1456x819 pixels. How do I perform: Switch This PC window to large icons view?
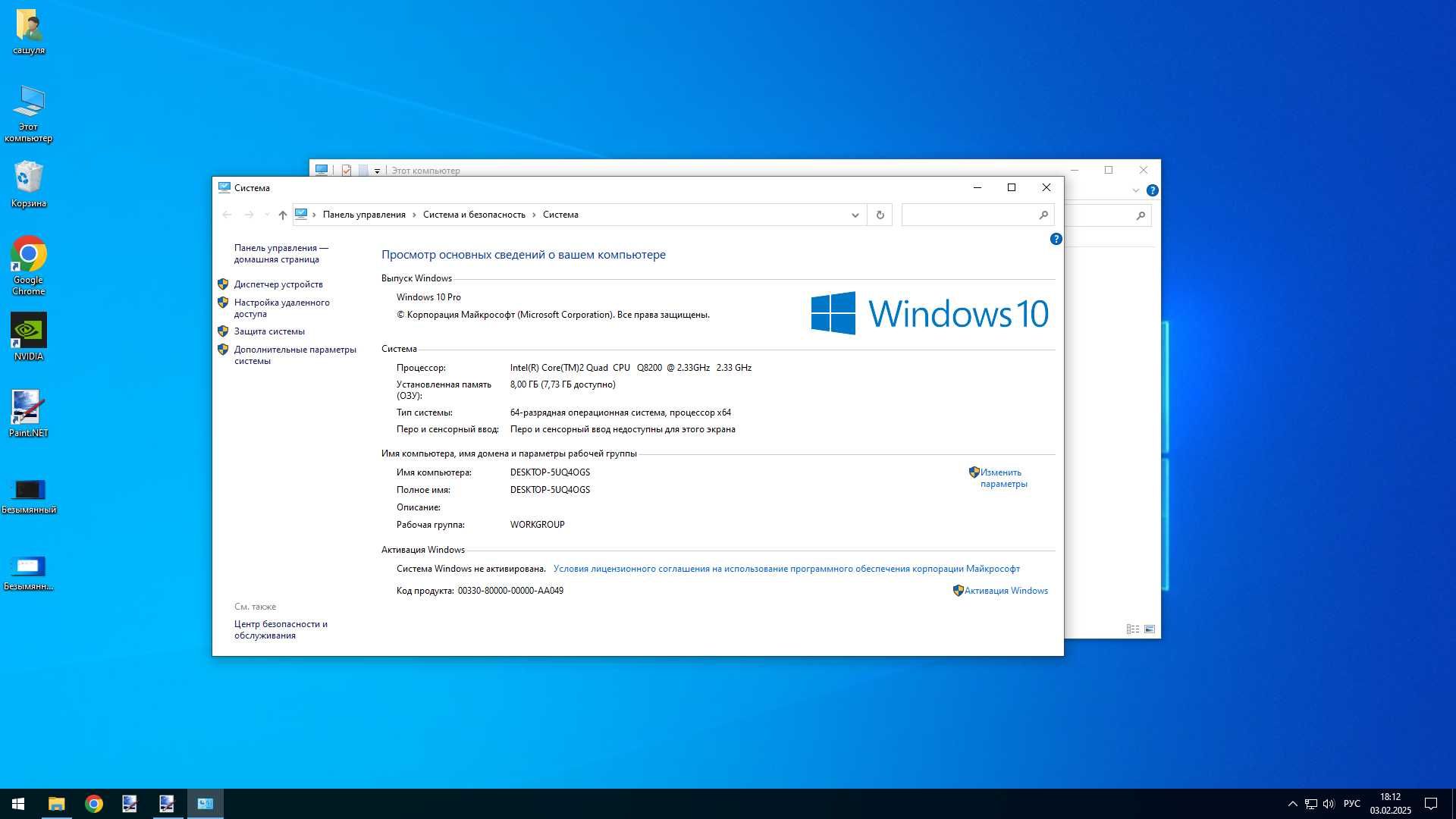[1150, 629]
